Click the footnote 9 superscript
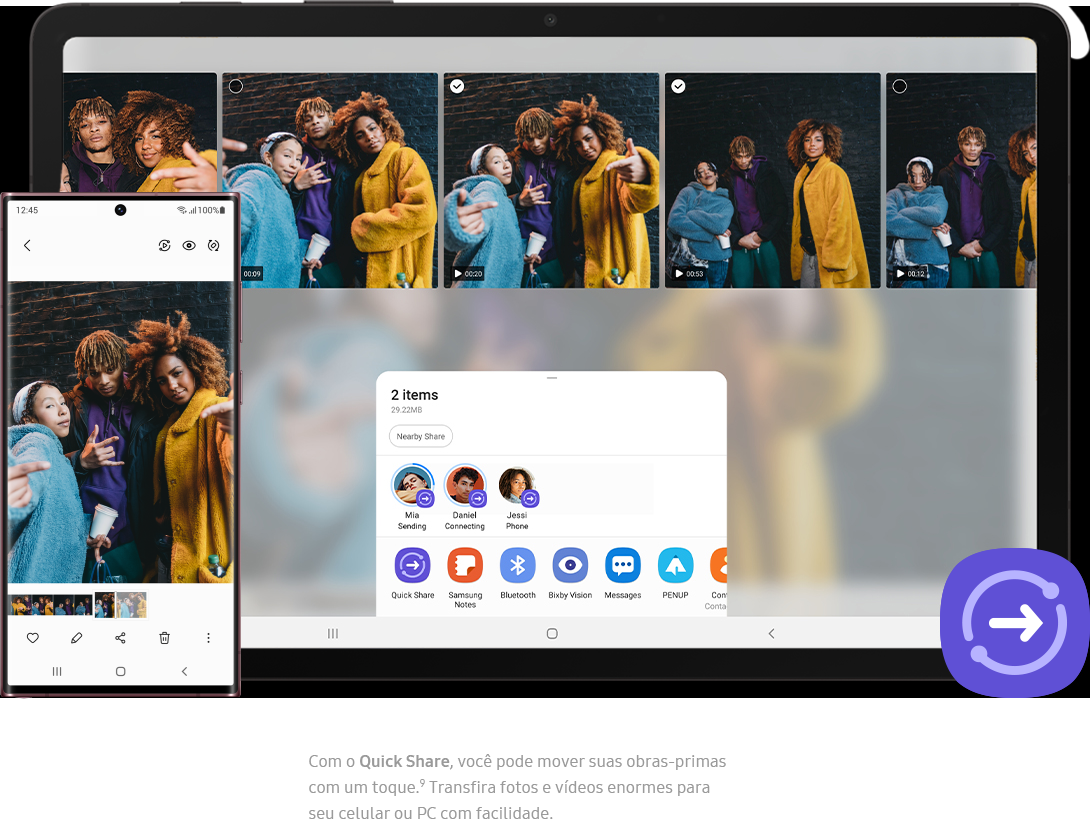The image size is (1090, 819). point(422,782)
